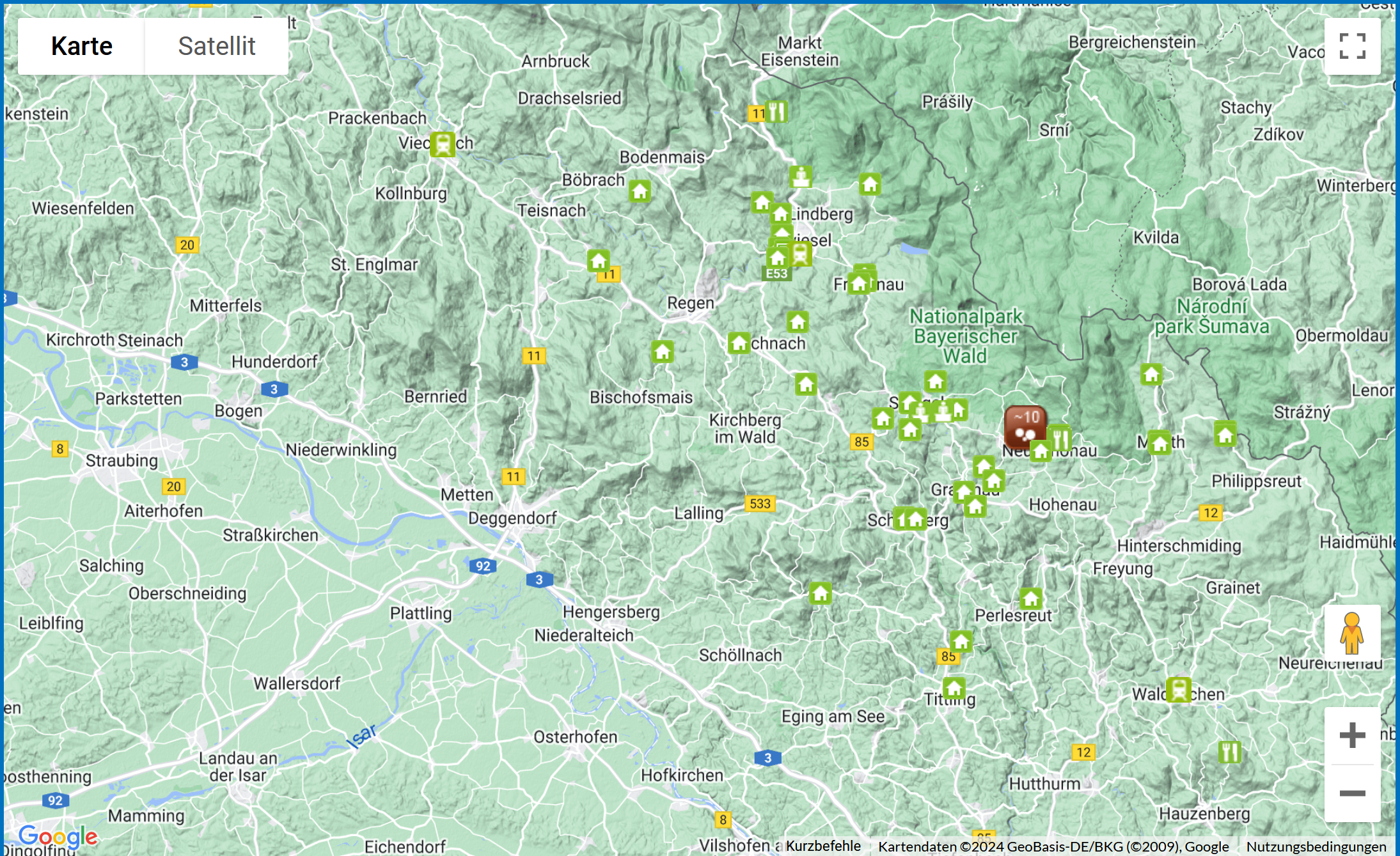The width and height of the screenshot is (1400, 856).
Task: Open the Nutzungsbedingungen terms link
Action: [1316, 846]
